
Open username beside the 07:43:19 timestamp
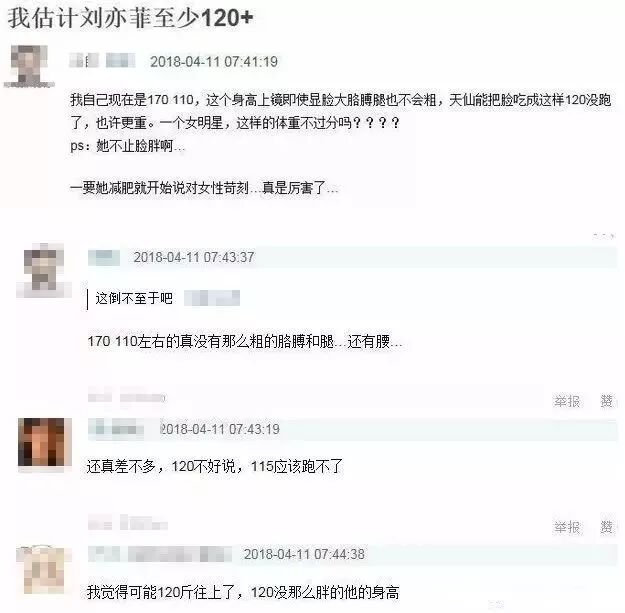[x=116, y=429]
